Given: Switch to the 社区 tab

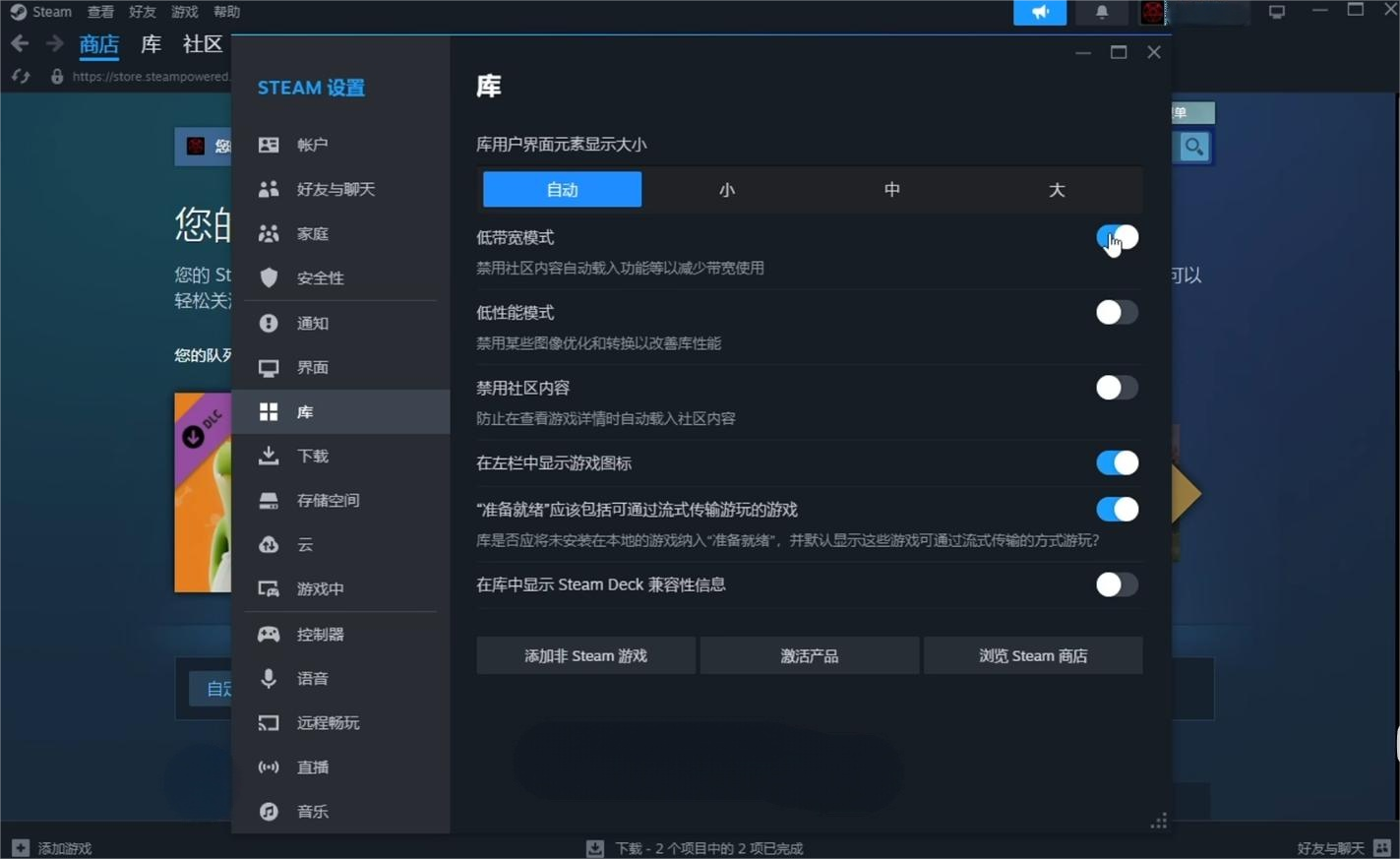Looking at the screenshot, I should click(202, 44).
